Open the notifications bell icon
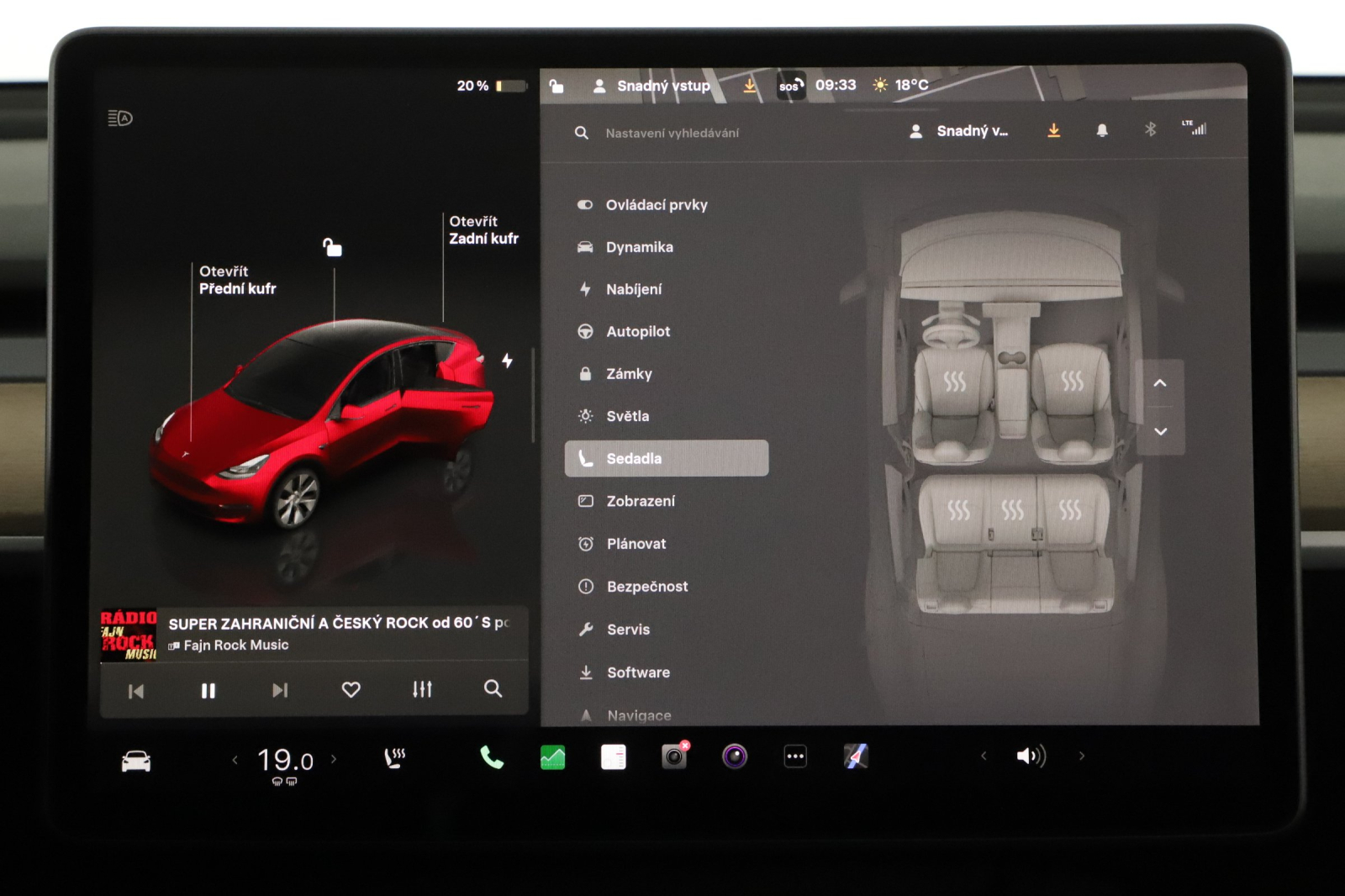The width and height of the screenshot is (1345, 896). click(x=1102, y=129)
